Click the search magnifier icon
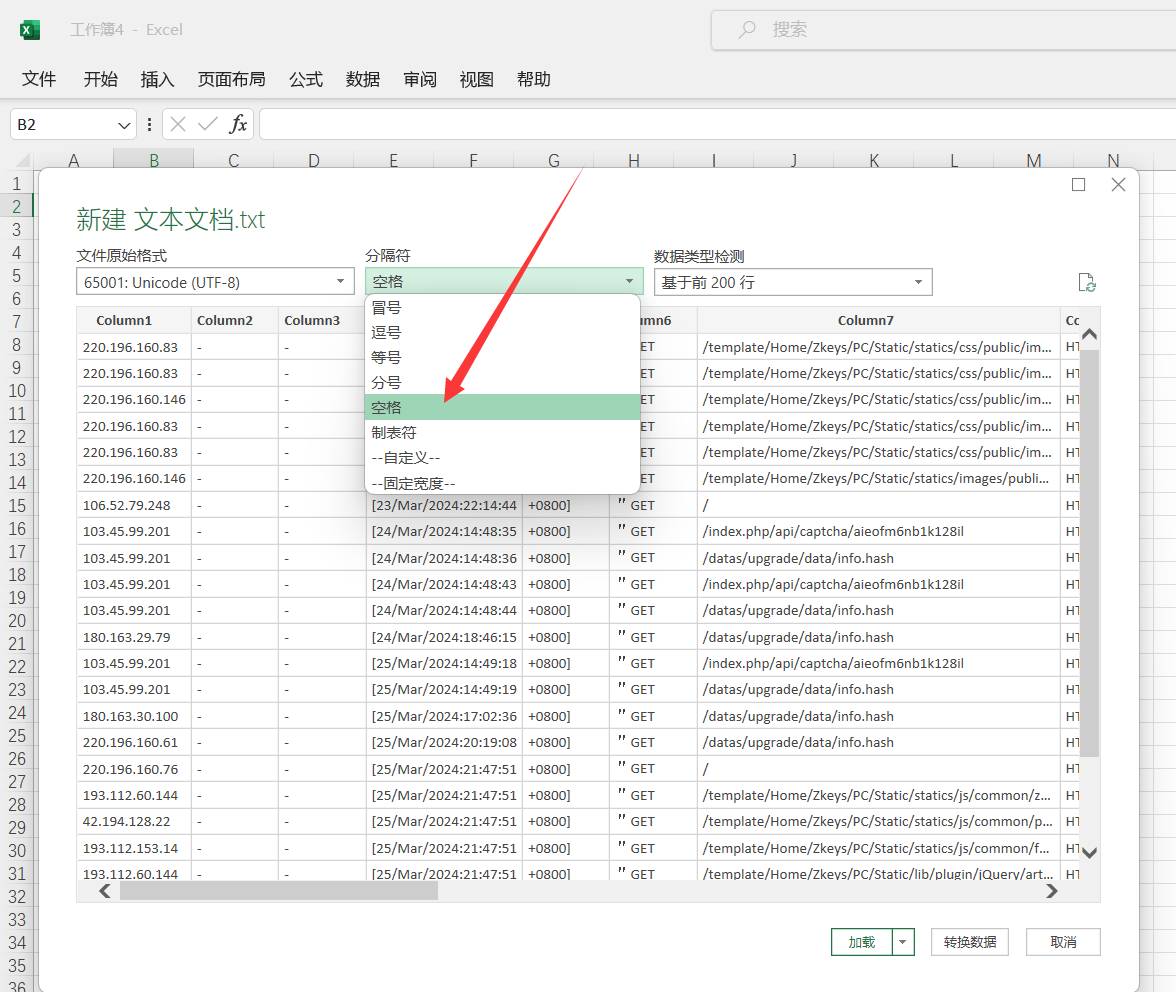1176x992 pixels. click(x=747, y=30)
